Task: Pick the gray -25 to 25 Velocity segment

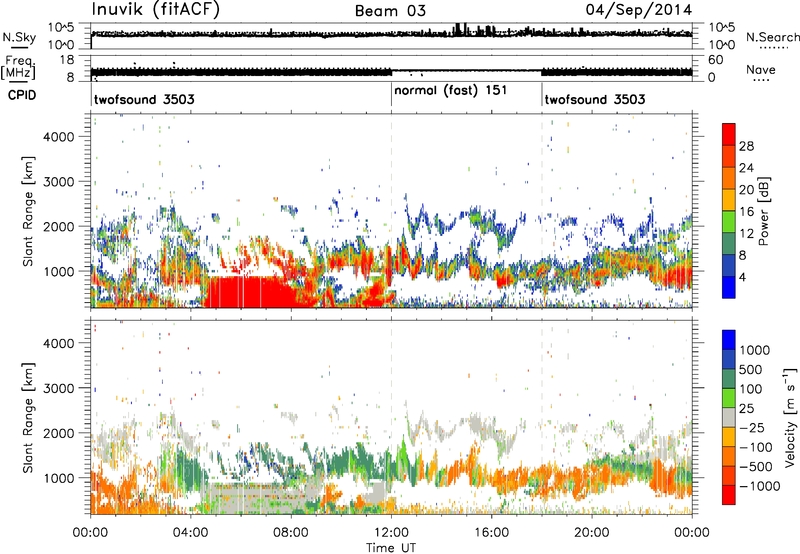Action: point(729,418)
